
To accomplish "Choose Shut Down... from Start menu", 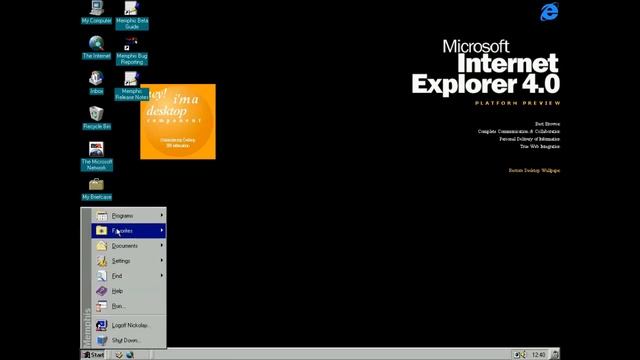I will point(129,340).
